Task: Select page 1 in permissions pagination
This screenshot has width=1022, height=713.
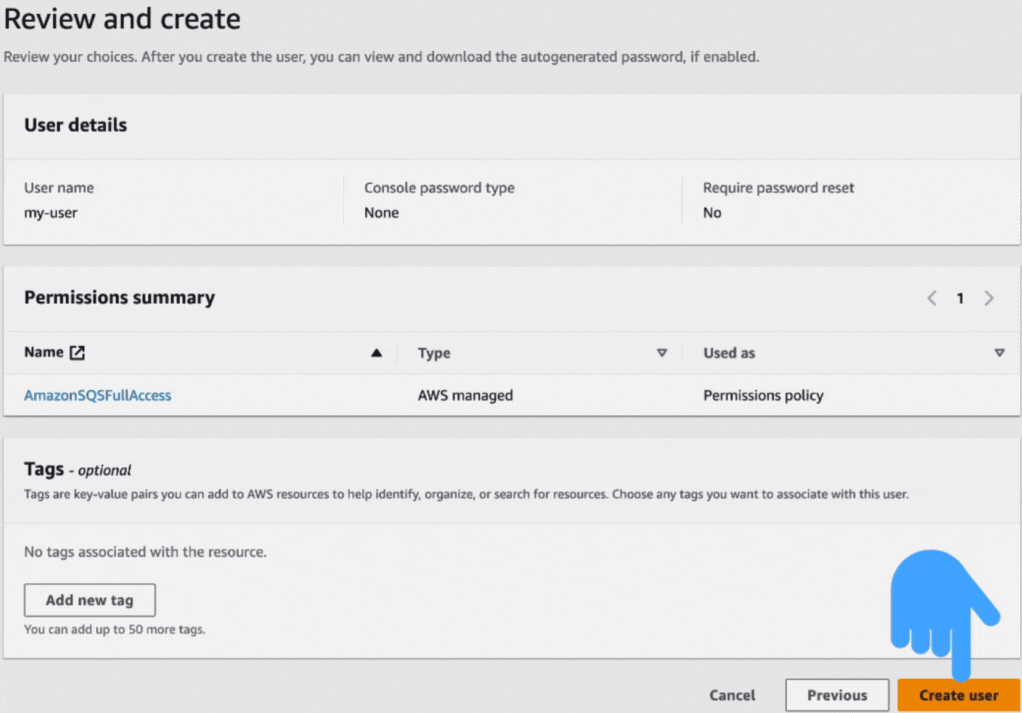Action: (x=960, y=298)
